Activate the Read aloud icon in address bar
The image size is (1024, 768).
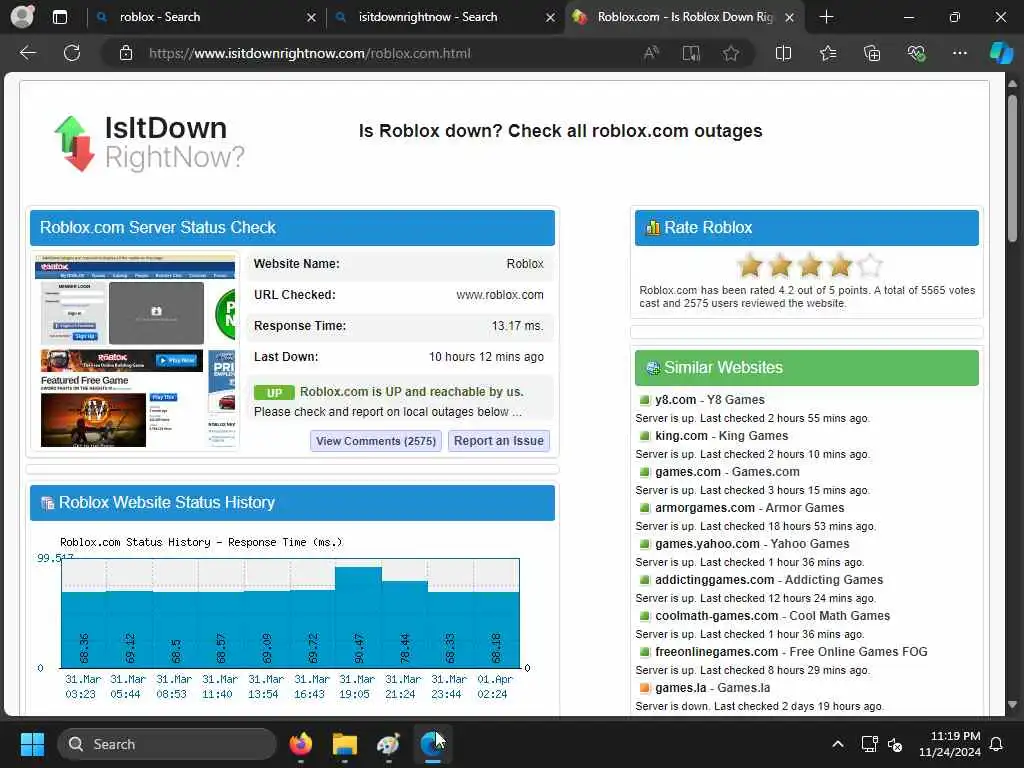[651, 53]
